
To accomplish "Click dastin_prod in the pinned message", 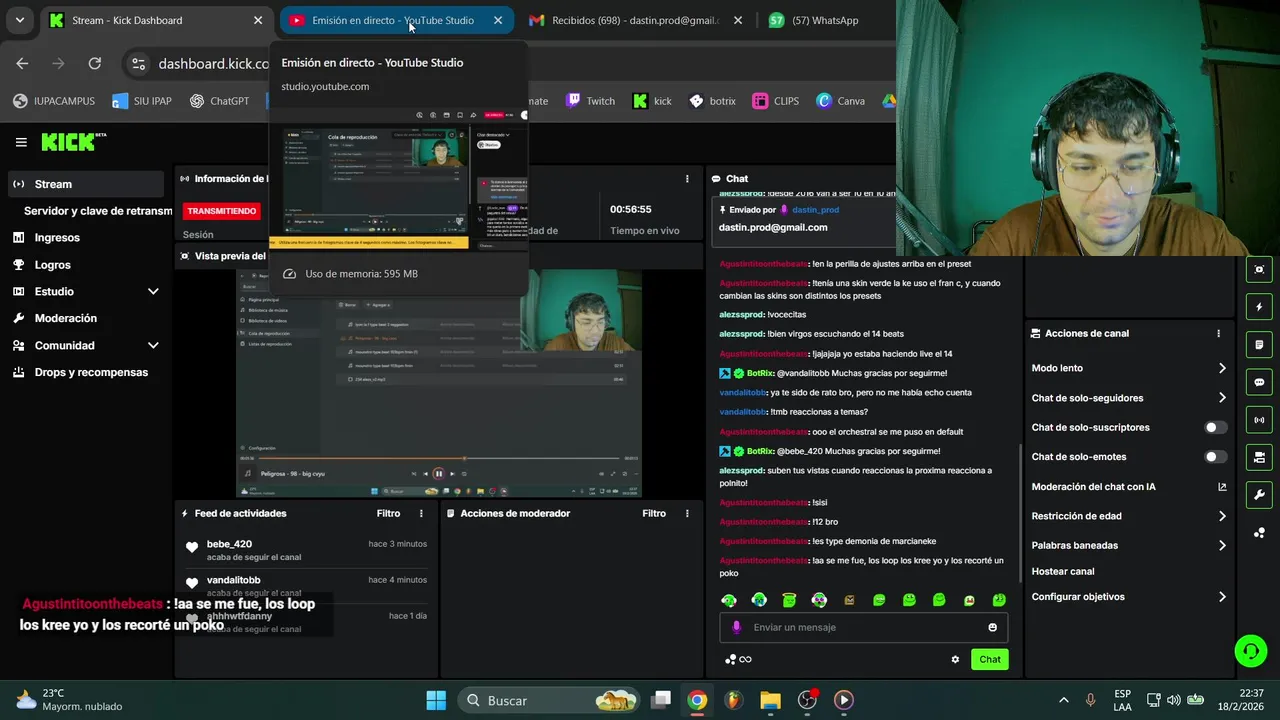I will [815, 210].
